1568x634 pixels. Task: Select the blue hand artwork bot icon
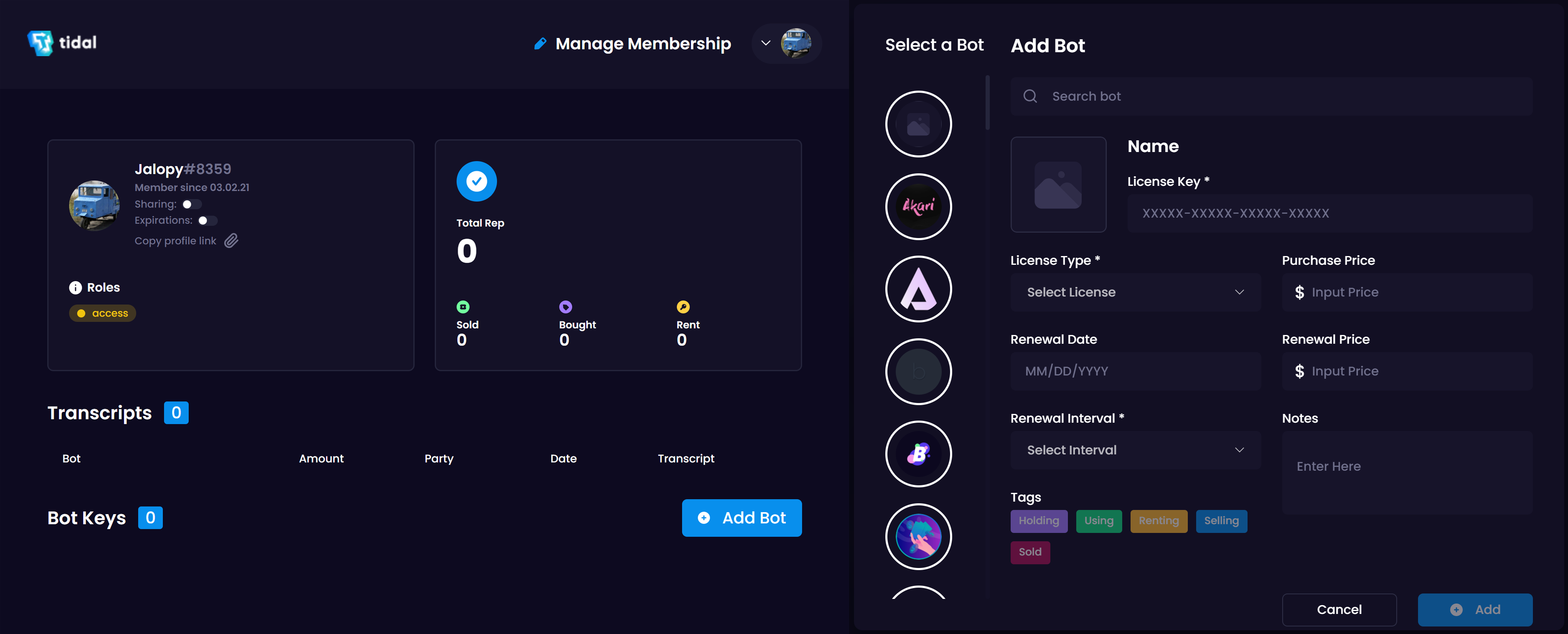(x=918, y=537)
